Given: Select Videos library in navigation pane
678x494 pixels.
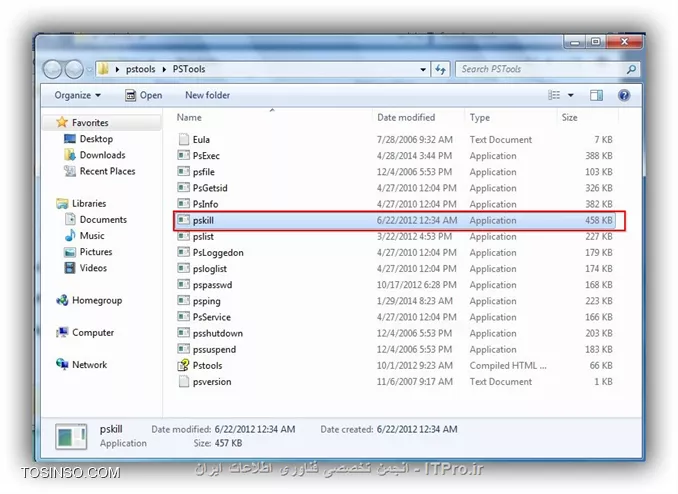Looking at the screenshot, I should click(x=93, y=268).
